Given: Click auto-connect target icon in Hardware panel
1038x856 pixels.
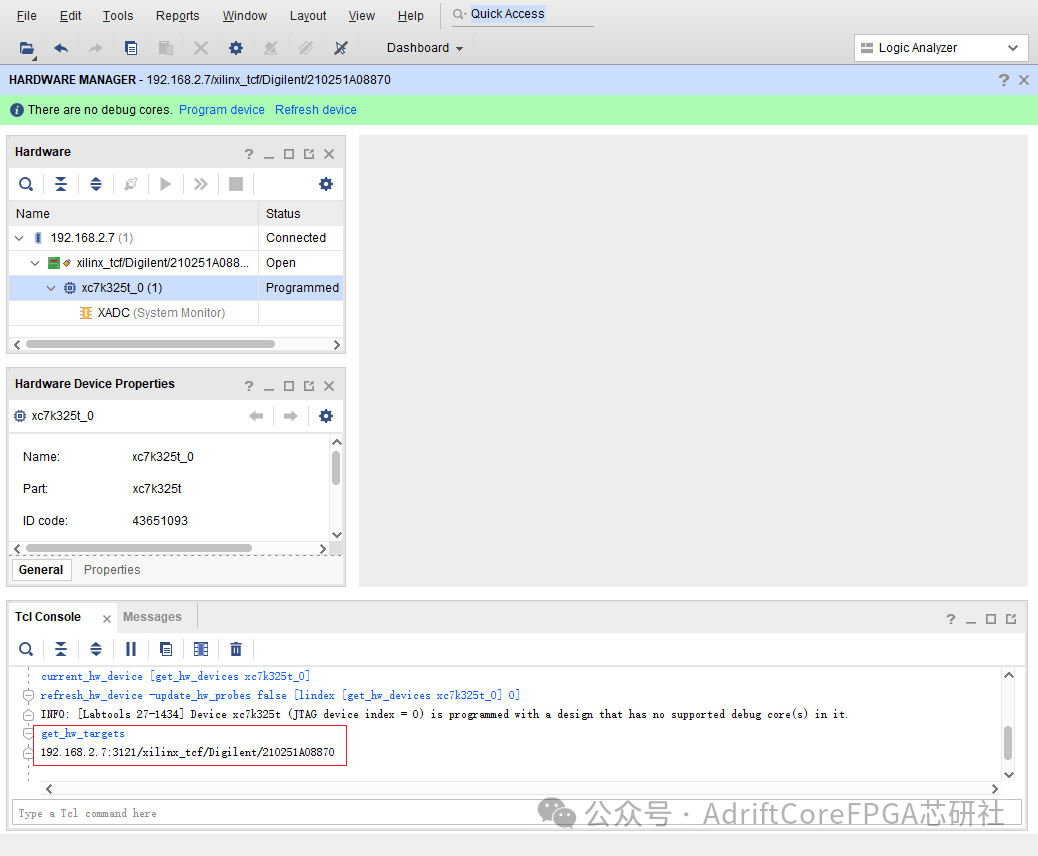Looking at the screenshot, I should [131, 184].
